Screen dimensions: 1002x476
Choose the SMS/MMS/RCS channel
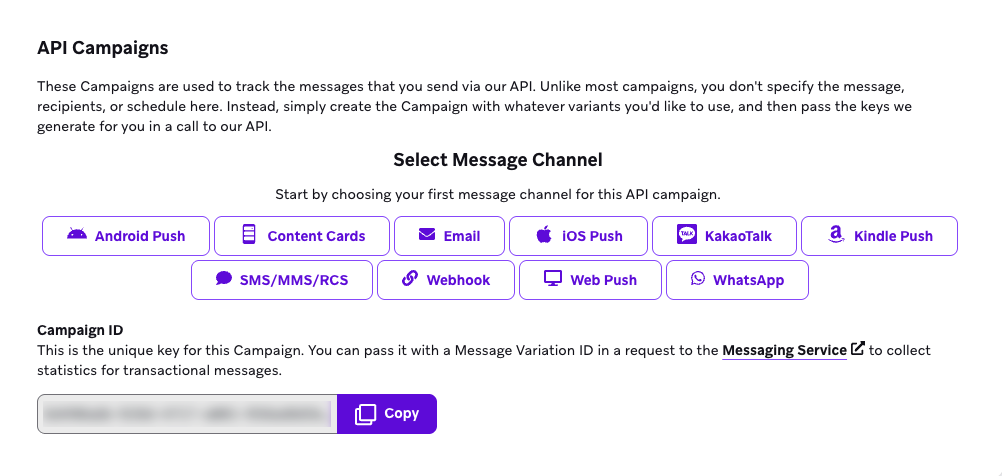[x=282, y=280]
